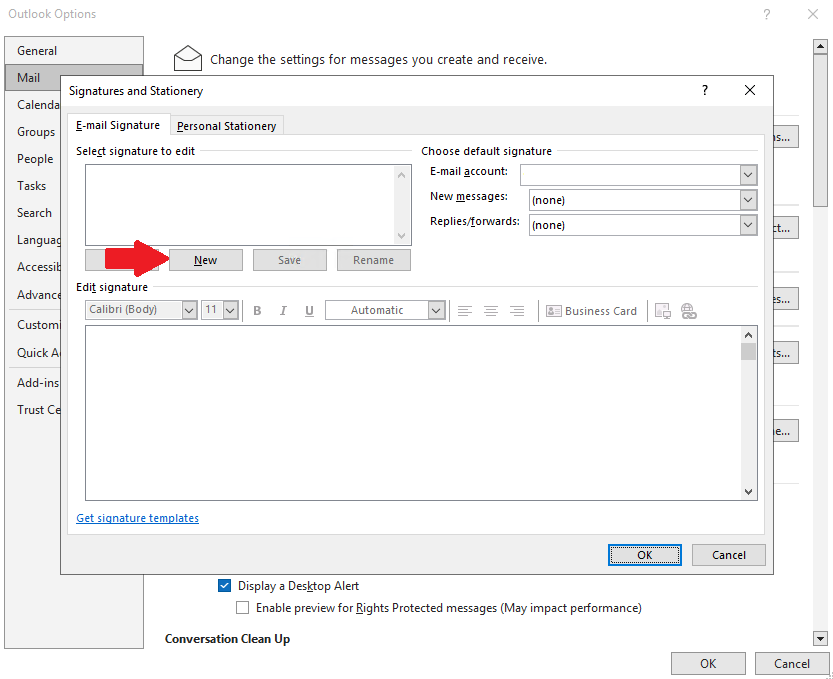Click Cancel in the Outlook Options window
The image size is (833, 679).
pyautogui.click(x=792, y=664)
